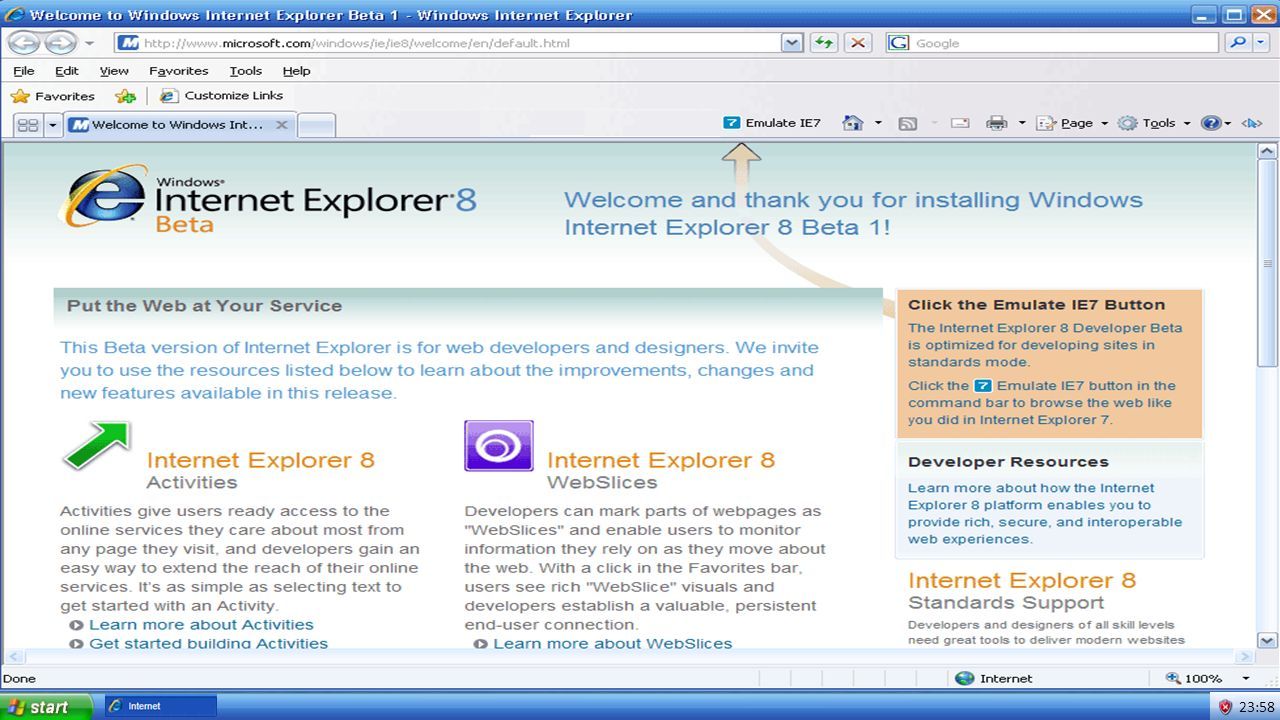Expand the address bar history dropdown

[x=792, y=43]
